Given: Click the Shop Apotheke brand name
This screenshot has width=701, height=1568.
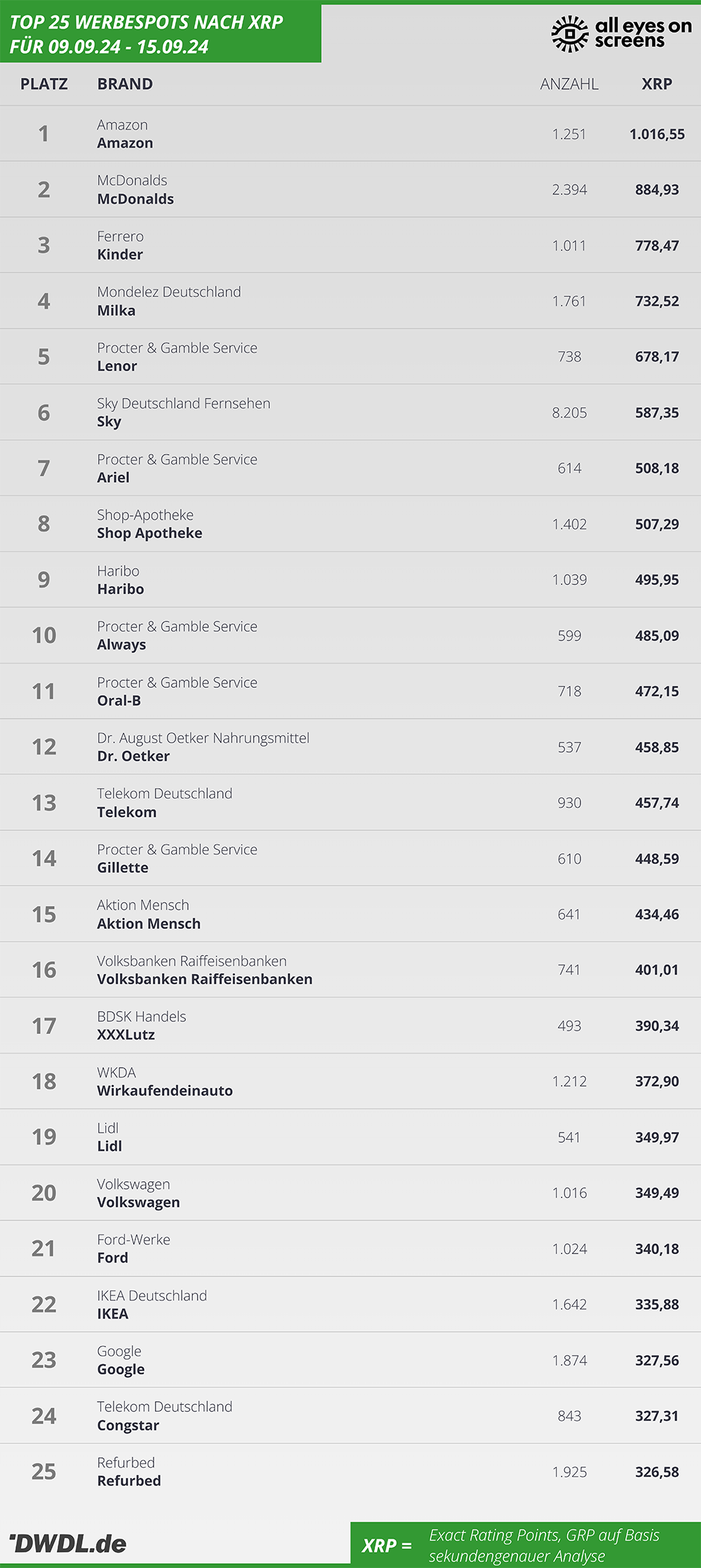Looking at the screenshot, I should pyautogui.click(x=149, y=533).
